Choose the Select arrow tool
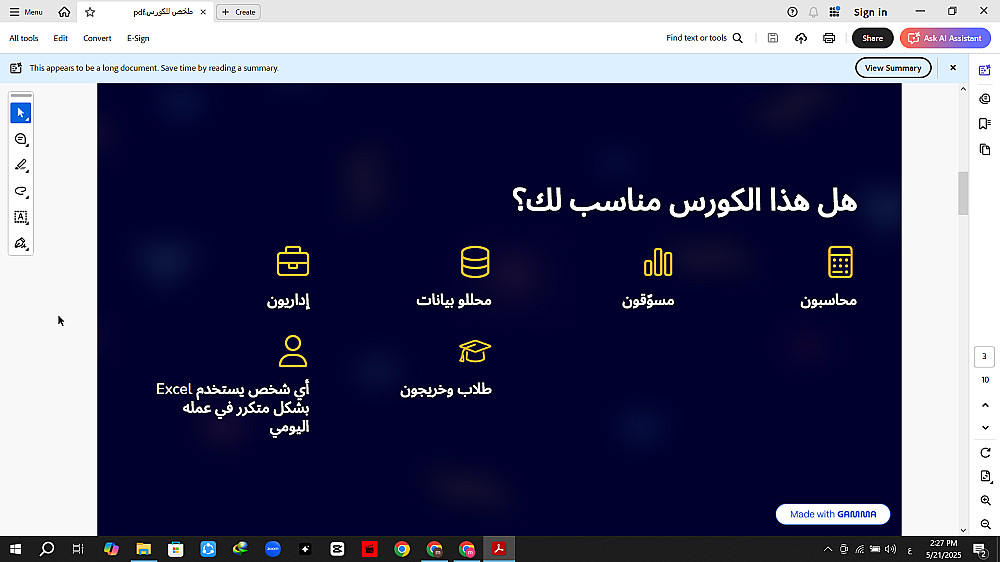Viewport: 1000px width, 562px height. tap(21, 113)
